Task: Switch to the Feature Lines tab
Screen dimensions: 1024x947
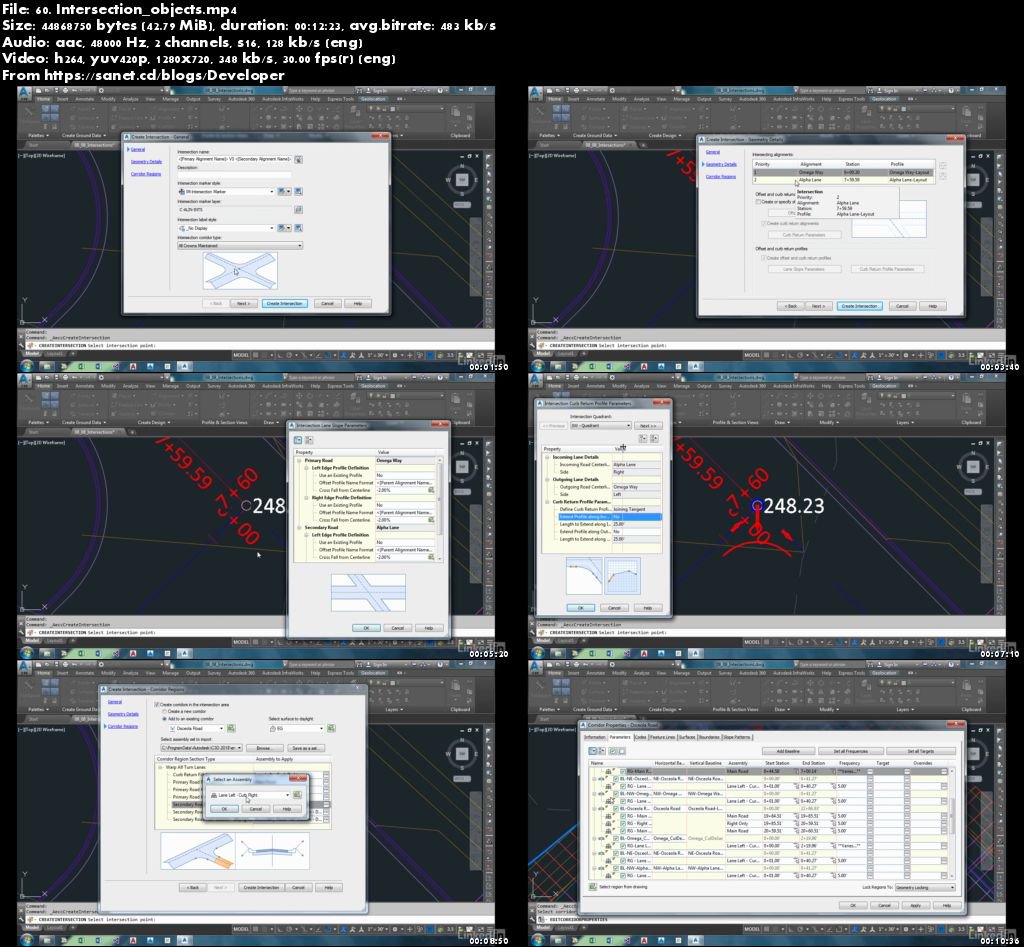Action: click(x=662, y=737)
